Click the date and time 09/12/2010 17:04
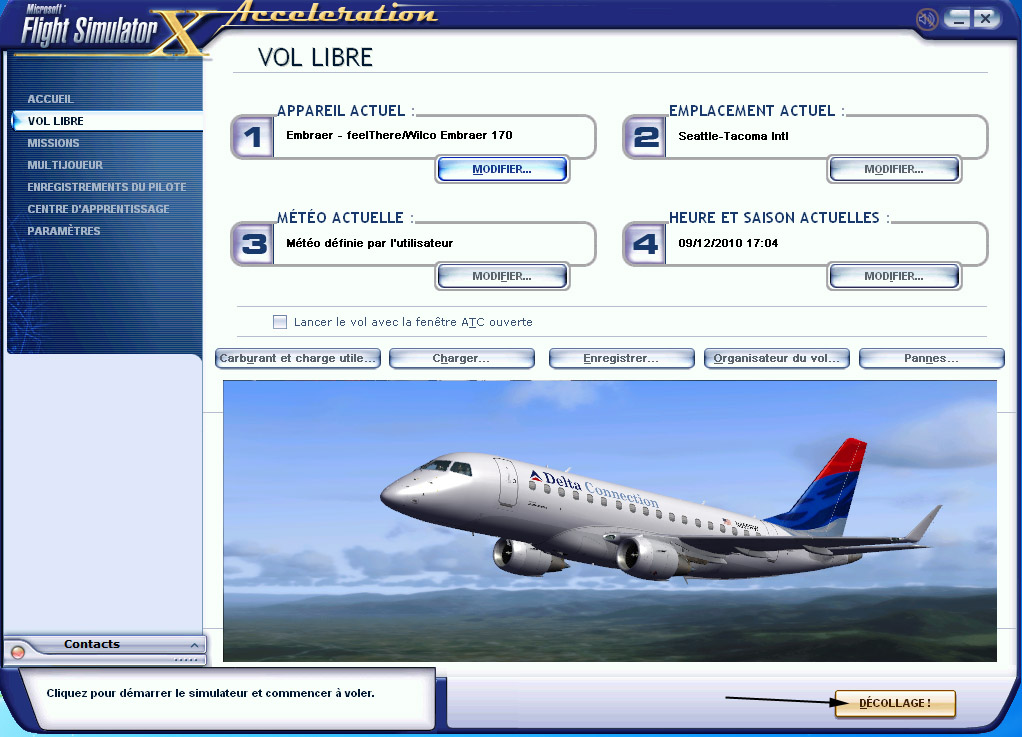1022x737 pixels. tap(728, 243)
